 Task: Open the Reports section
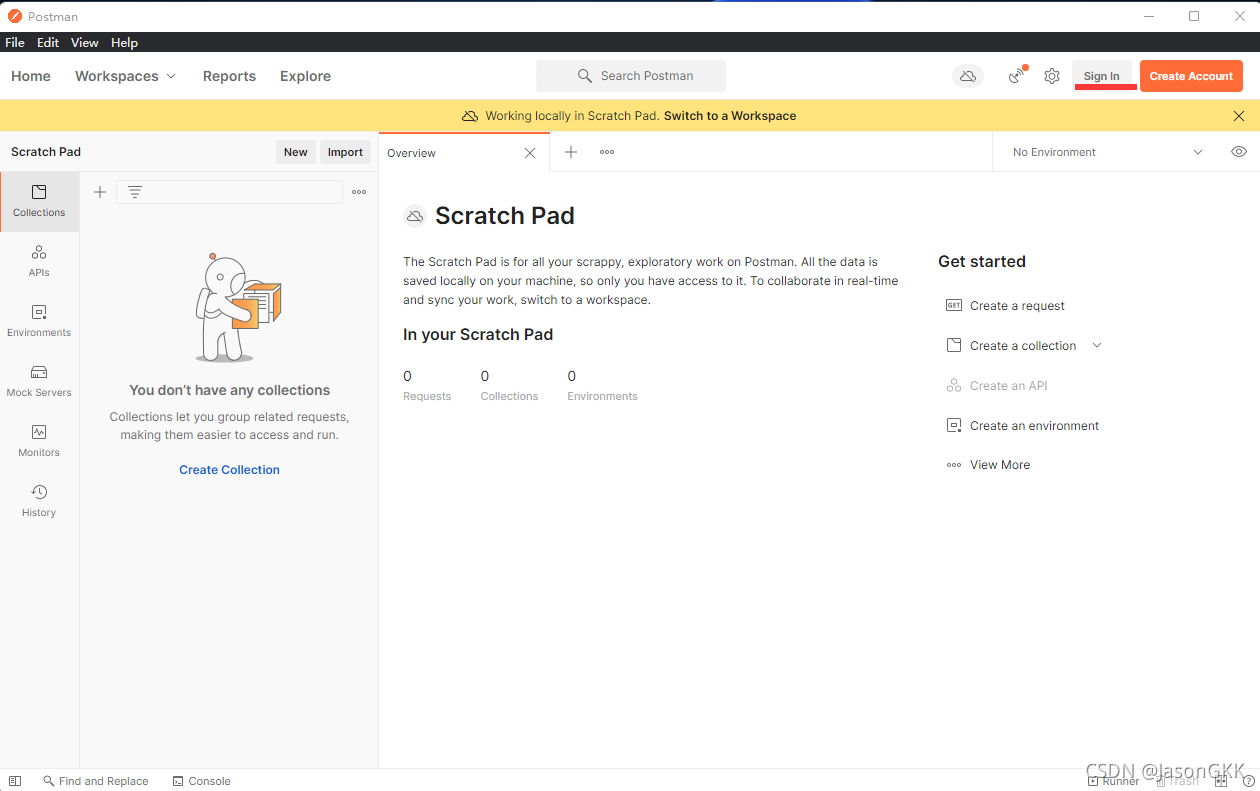[229, 76]
